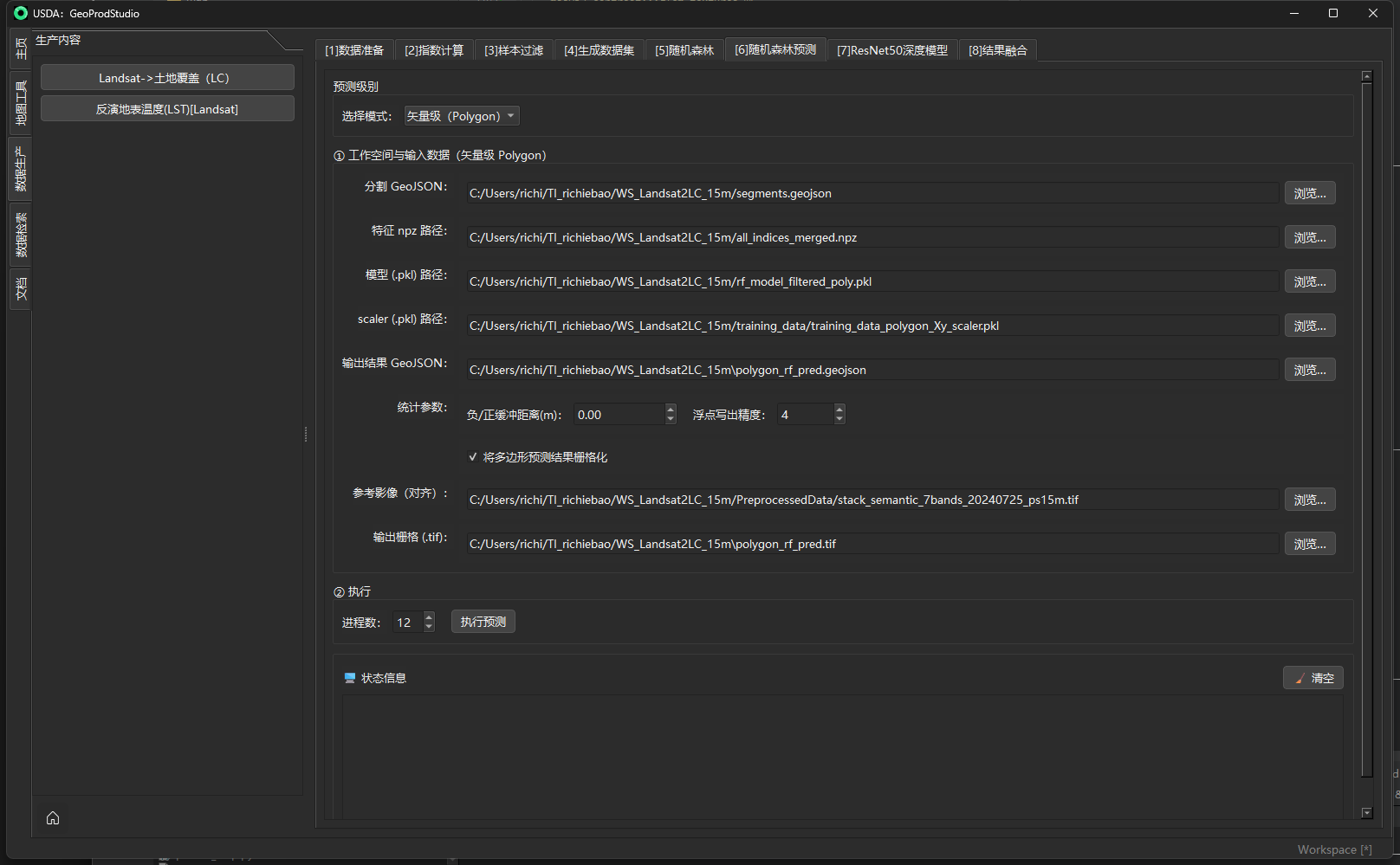Click the monitor icon beside 状态信息
The width and height of the screenshot is (1400, 865).
click(x=350, y=678)
